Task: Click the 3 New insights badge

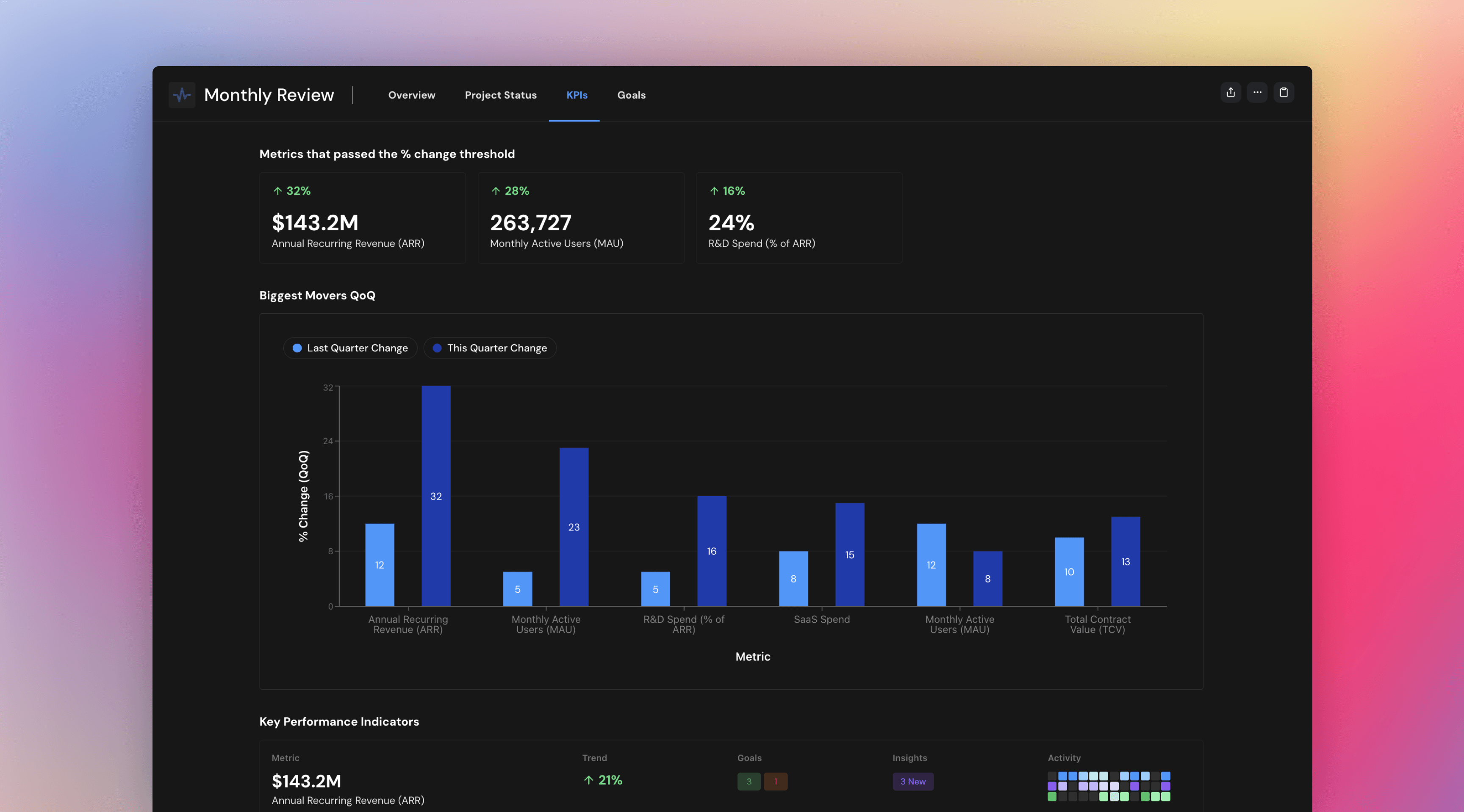Action: tap(912, 782)
